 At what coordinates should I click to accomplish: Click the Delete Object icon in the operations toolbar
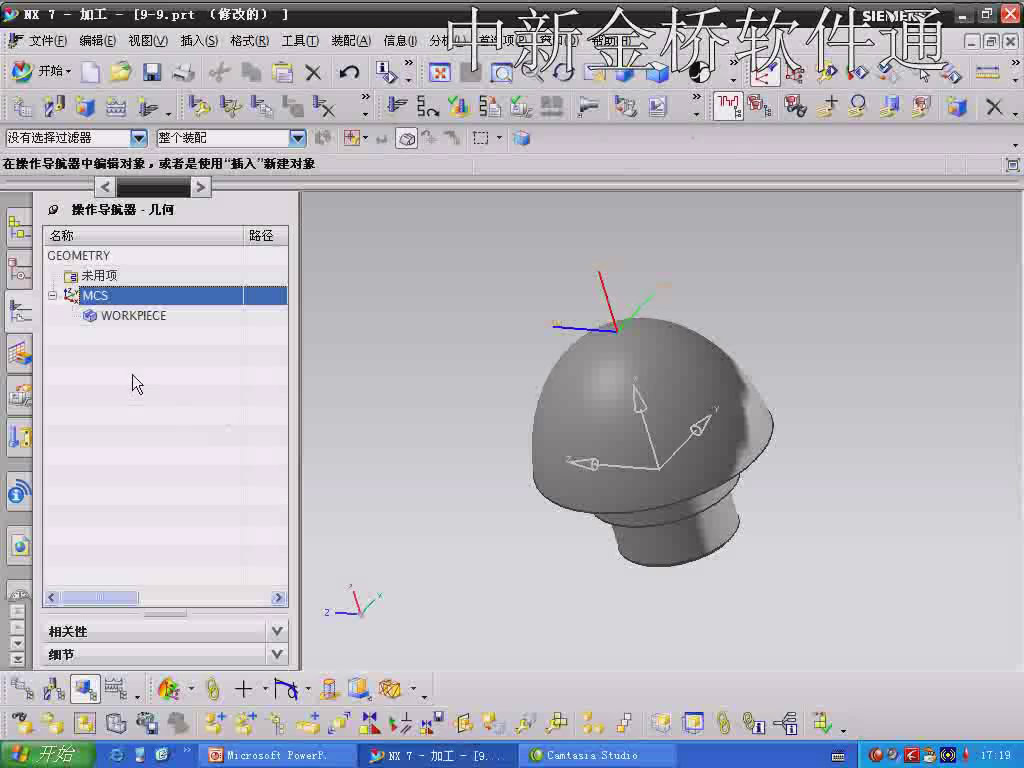click(x=324, y=106)
